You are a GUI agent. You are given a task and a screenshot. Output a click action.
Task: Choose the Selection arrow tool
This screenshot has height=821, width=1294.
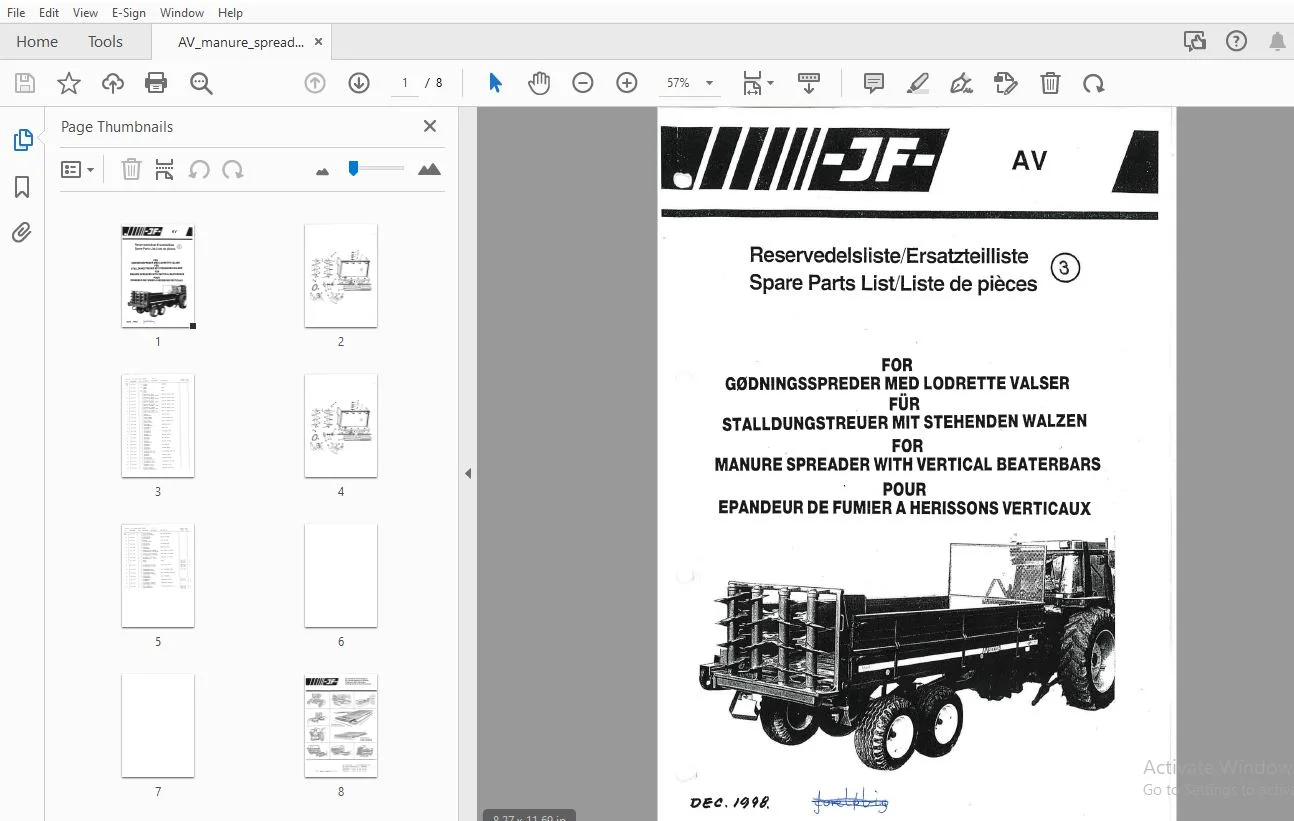point(495,83)
